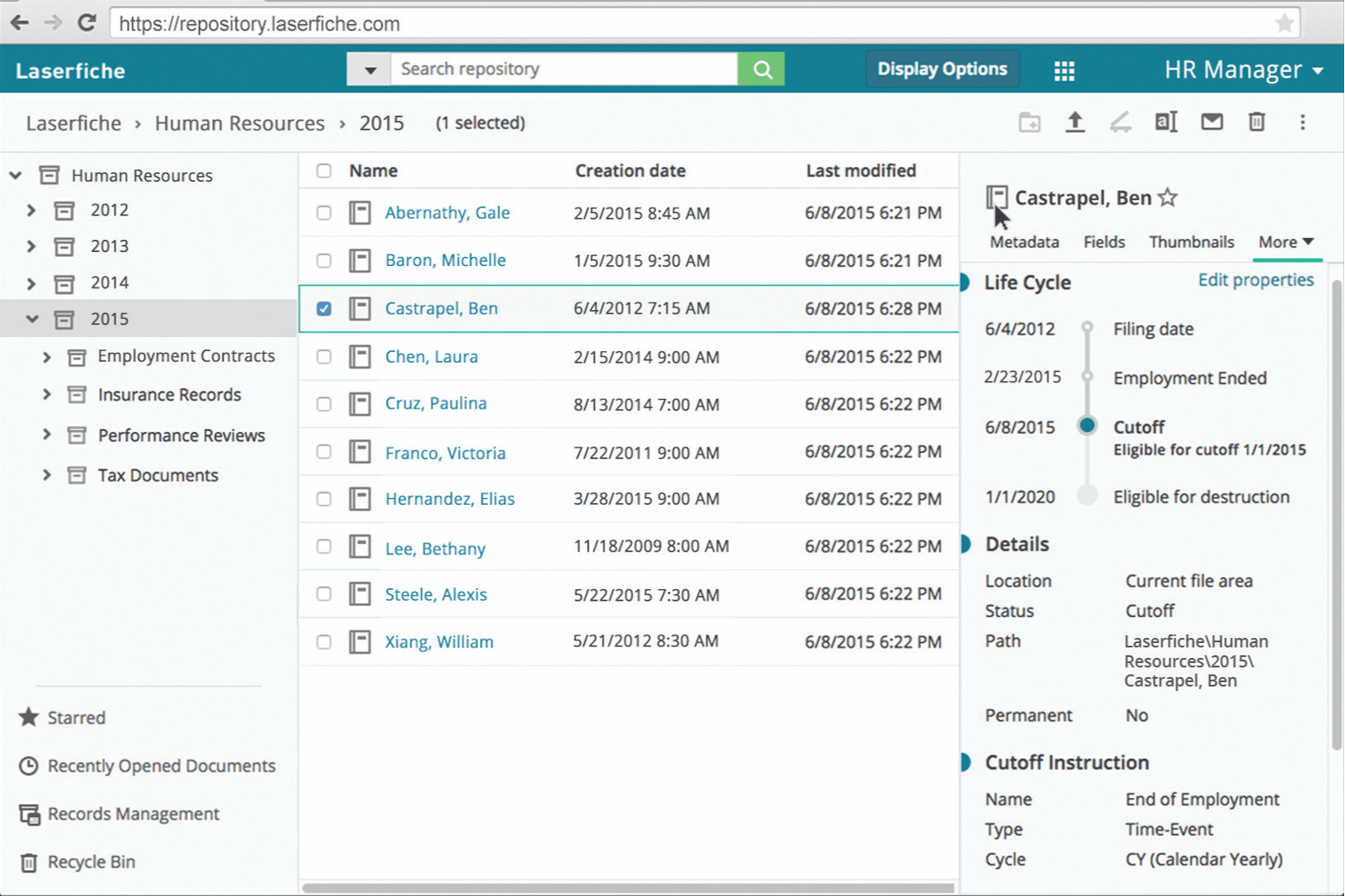The width and height of the screenshot is (1345, 896).
Task: Click the Human Resources folder icon in tree
Action: coord(50,176)
